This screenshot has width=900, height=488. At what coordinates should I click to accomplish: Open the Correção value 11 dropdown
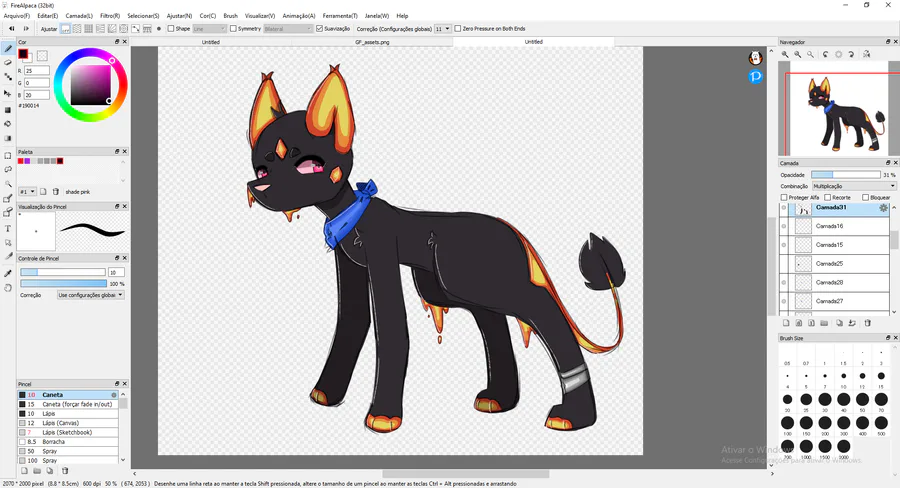(x=443, y=29)
